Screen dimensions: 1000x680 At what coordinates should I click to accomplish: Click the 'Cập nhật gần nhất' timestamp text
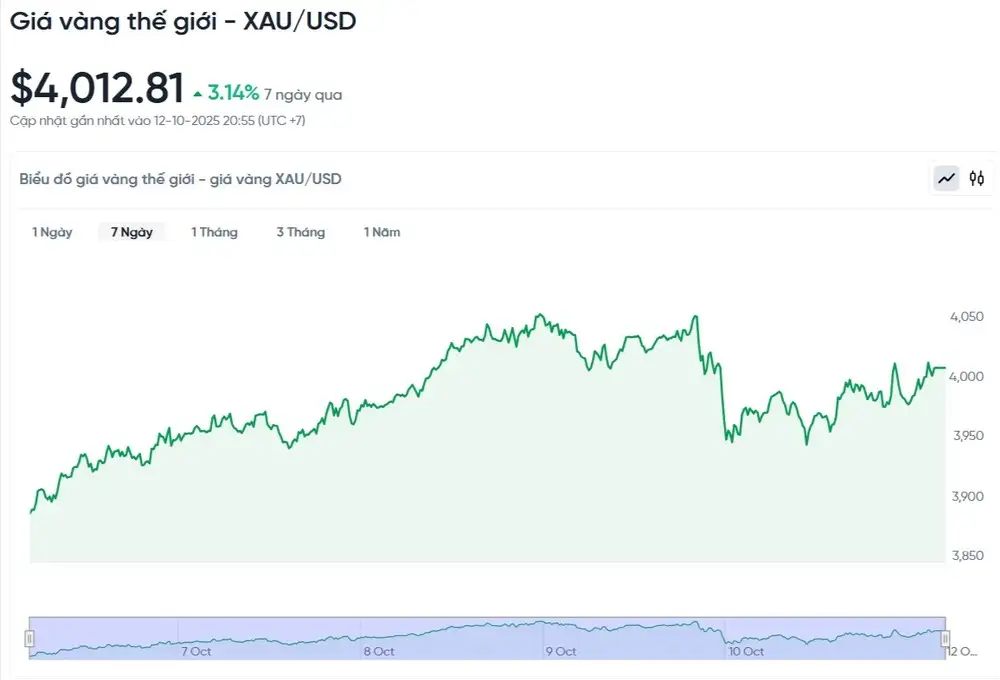pos(158,120)
